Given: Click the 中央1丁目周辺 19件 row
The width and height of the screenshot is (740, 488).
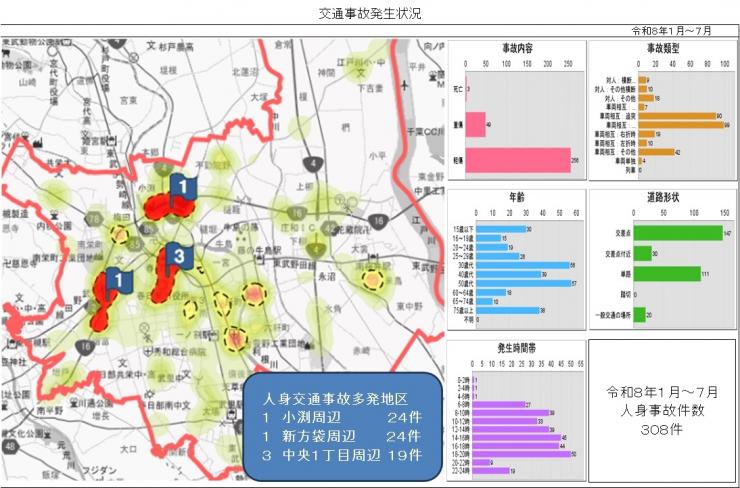Looking at the screenshot, I should tap(342, 455).
